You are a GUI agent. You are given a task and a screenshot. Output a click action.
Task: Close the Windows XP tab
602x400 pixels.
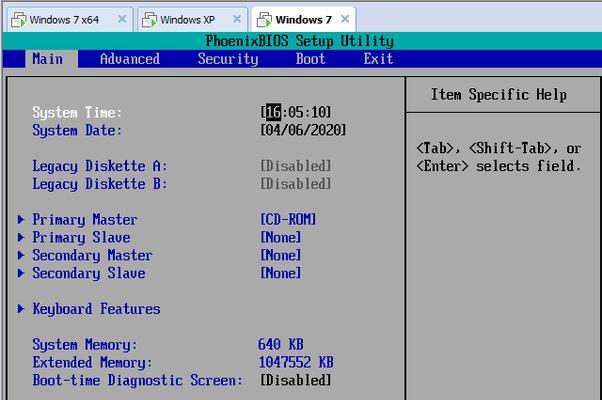[237, 19]
